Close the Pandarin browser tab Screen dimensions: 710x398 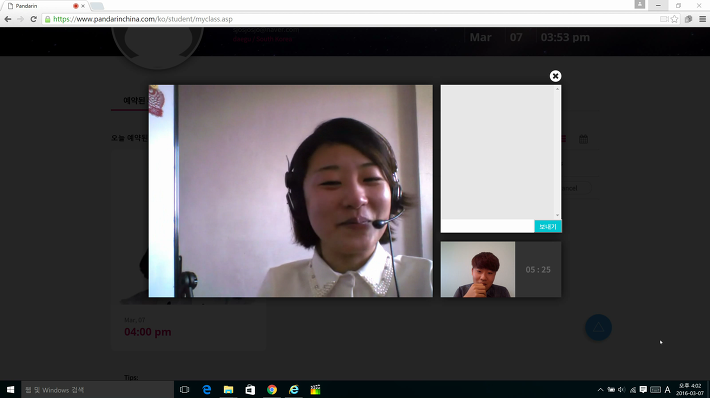(83, 6)
